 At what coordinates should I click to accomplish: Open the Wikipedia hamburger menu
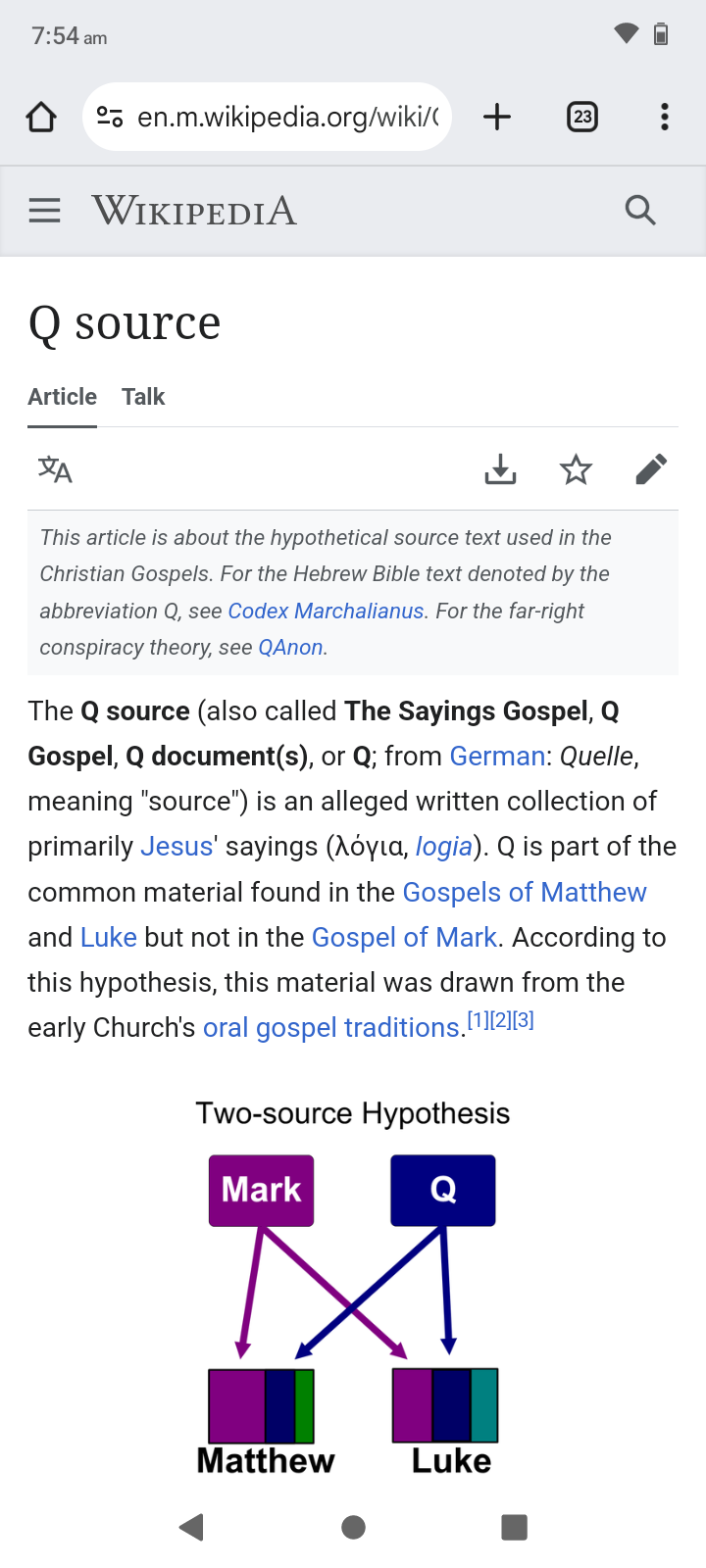[x=44, y=211]
